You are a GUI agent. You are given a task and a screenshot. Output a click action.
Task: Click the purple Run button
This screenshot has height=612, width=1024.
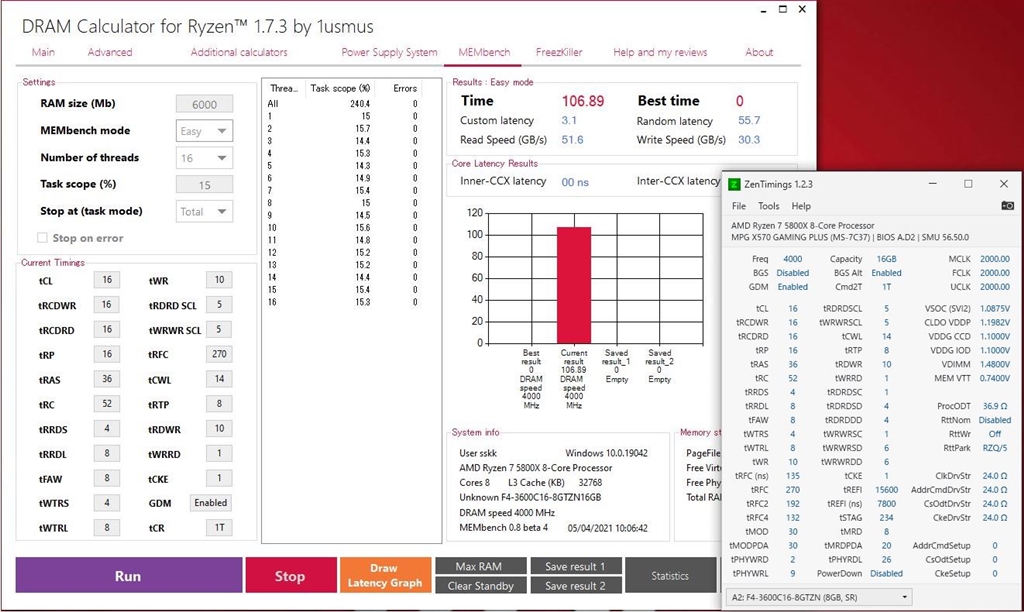click(129, 575)
